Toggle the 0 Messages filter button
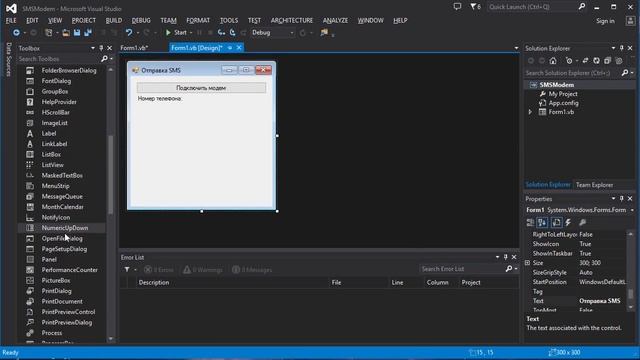This screenshot has width=640, height=360. pos(252,269)
